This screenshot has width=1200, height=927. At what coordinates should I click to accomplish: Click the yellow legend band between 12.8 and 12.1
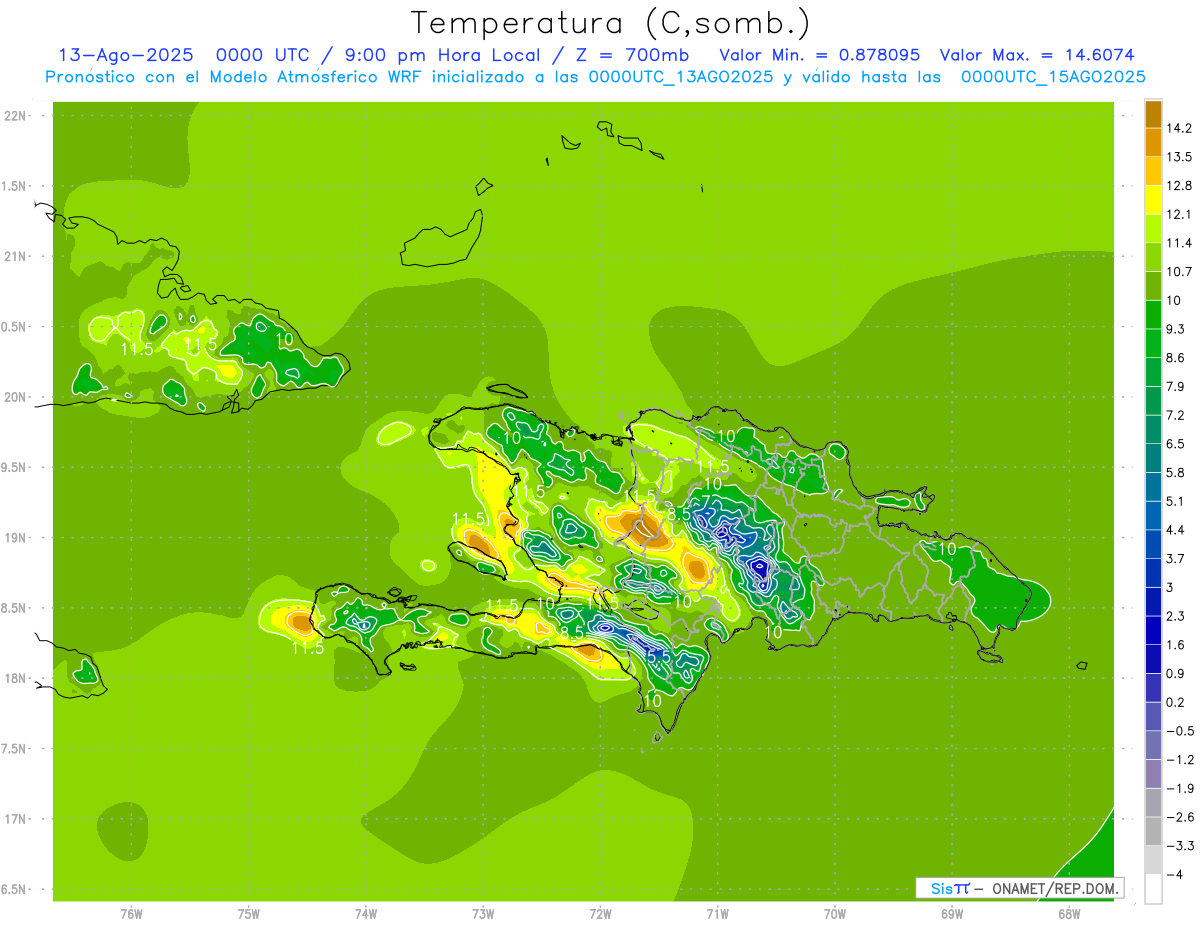point(1153,200)
